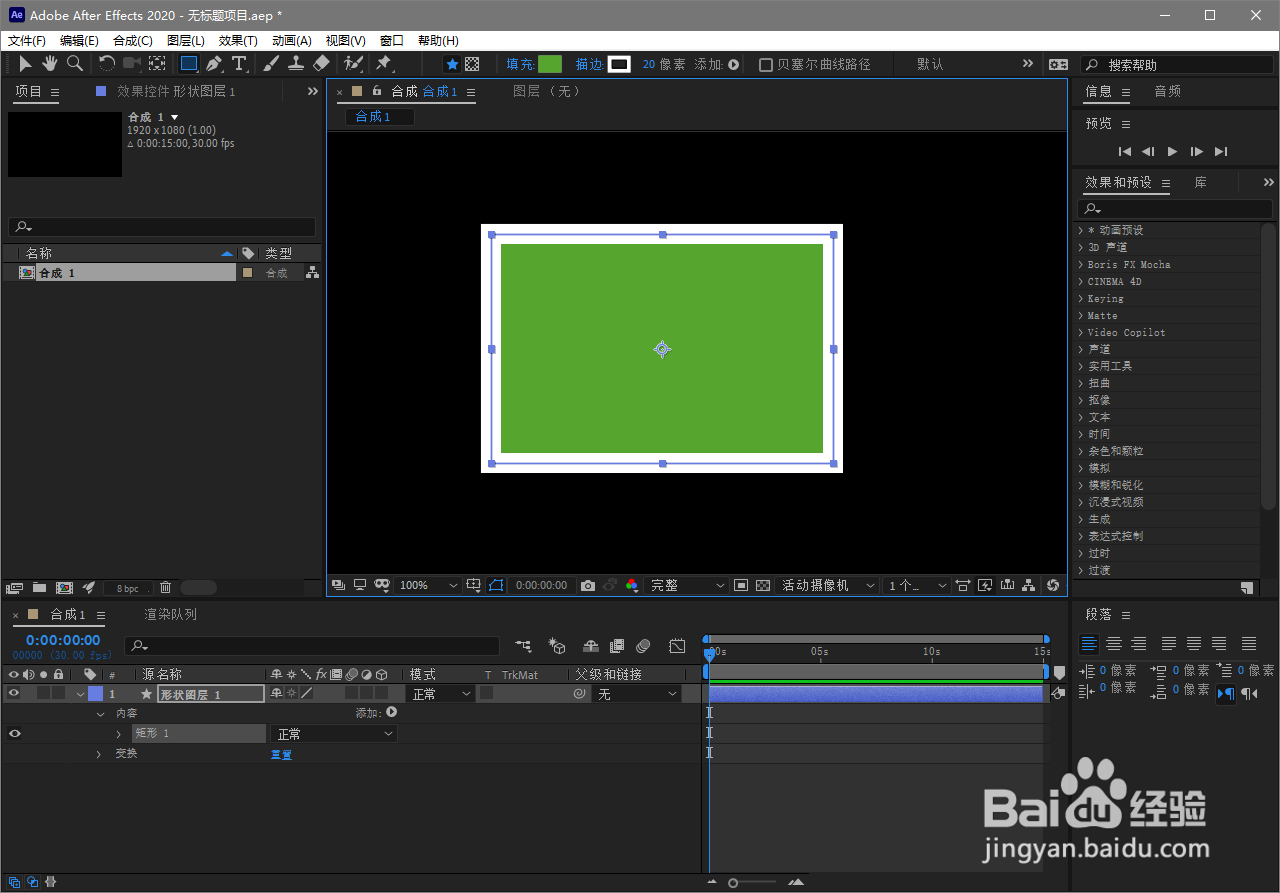This screenshot has width=1280, height=893.
Task: Select the Puppet Pin tool
Action: click(383, 63)
